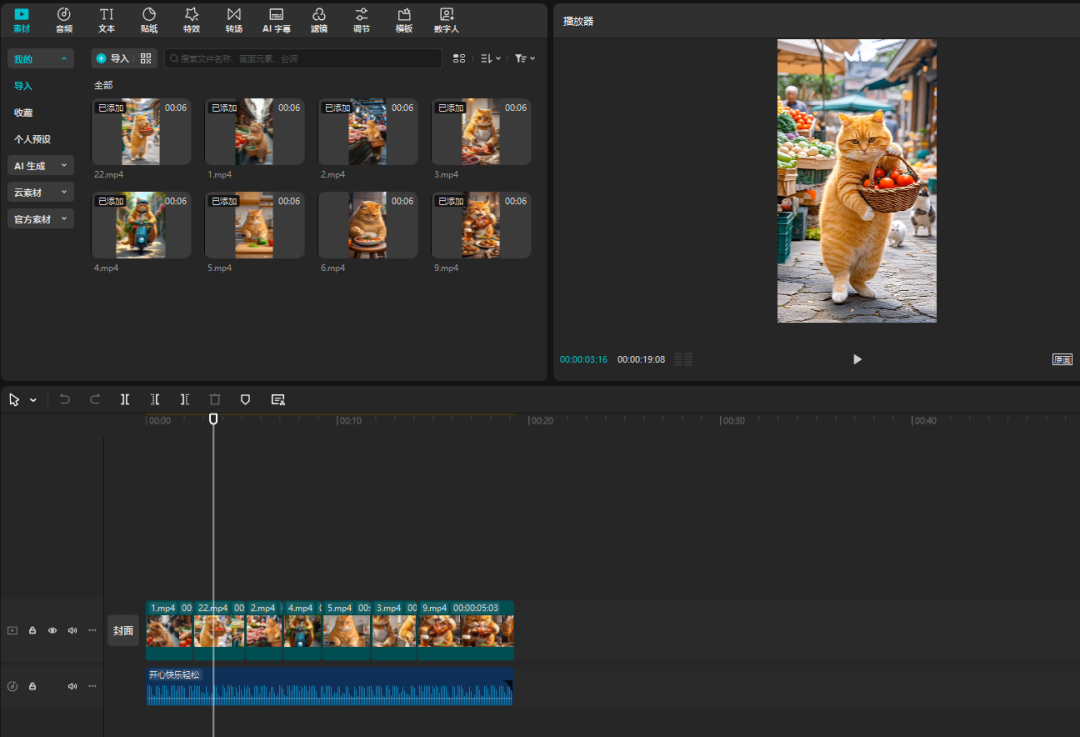Undo the last edit with the undo arrow

pos(65,399)
